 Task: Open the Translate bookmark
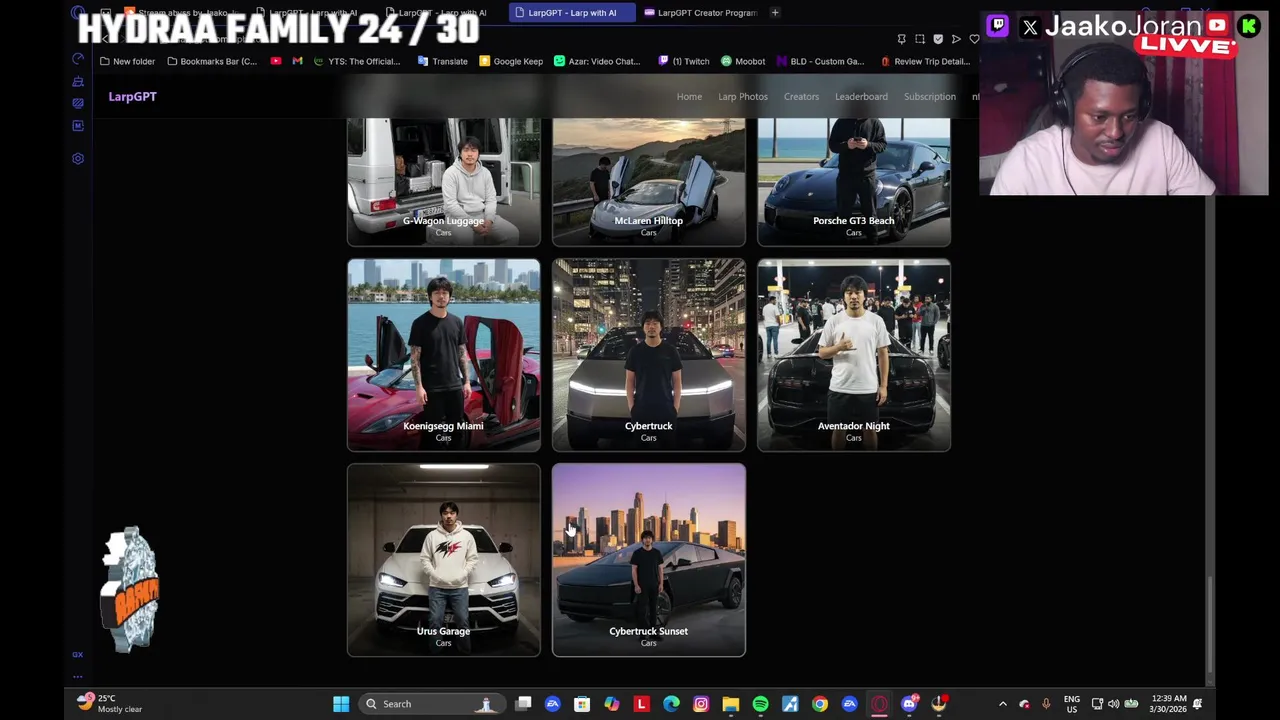tap(443, 61)
